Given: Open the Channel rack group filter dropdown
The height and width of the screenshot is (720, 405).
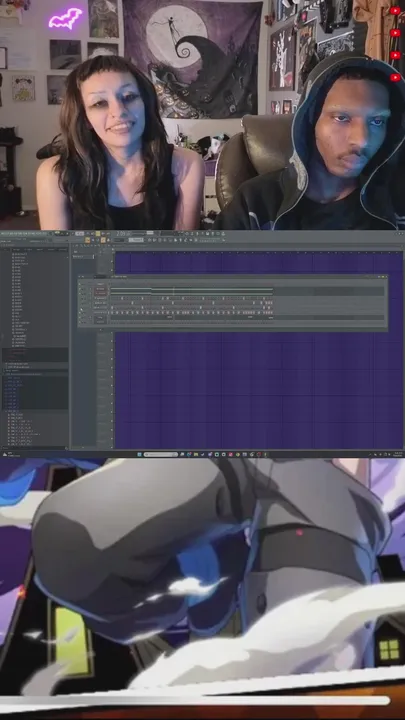Looking at the screenshot, I should pos(100,277).
